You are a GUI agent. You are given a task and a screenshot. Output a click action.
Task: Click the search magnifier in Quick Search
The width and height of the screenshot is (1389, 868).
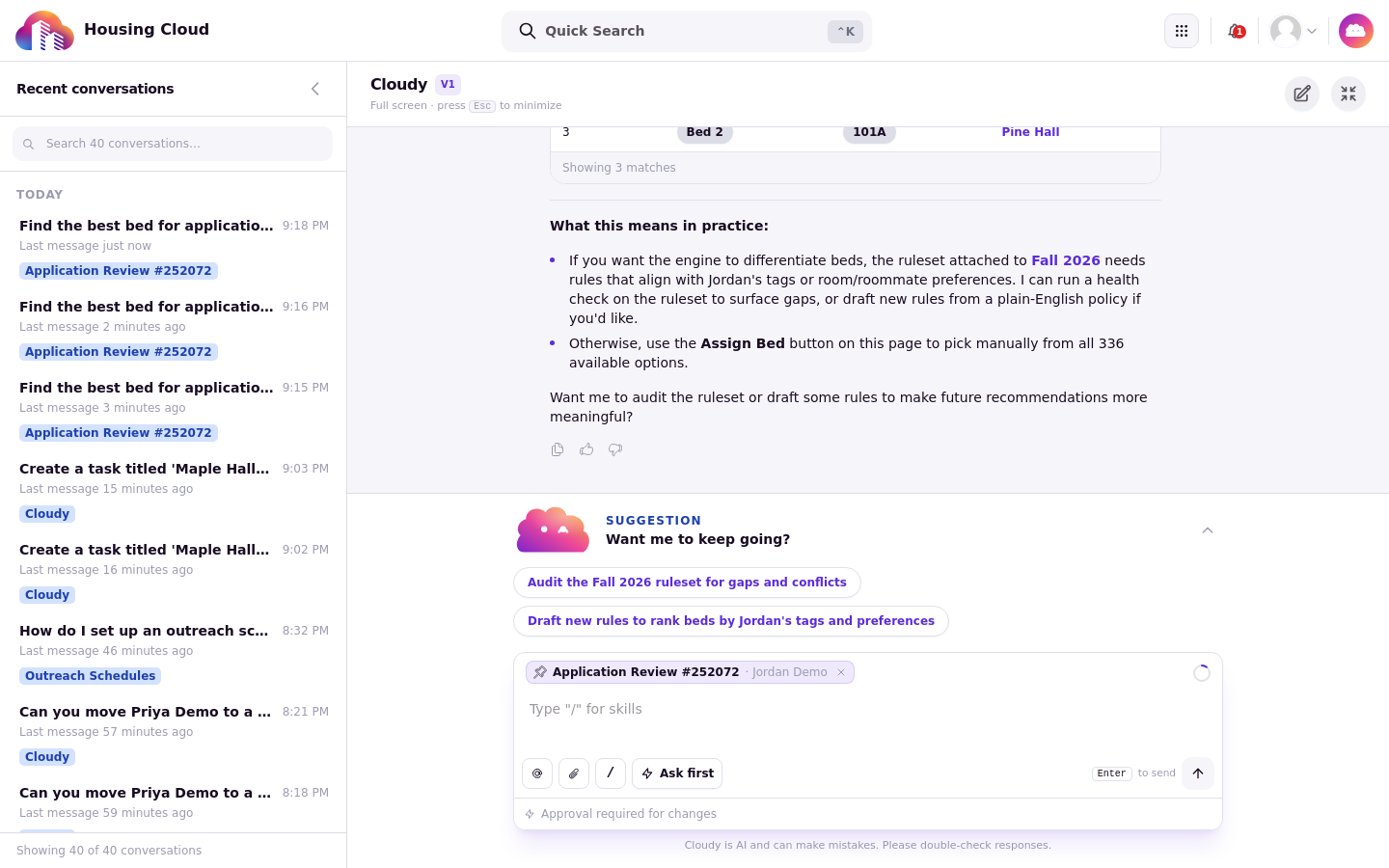pyautogui.click(x=528, y=31)
